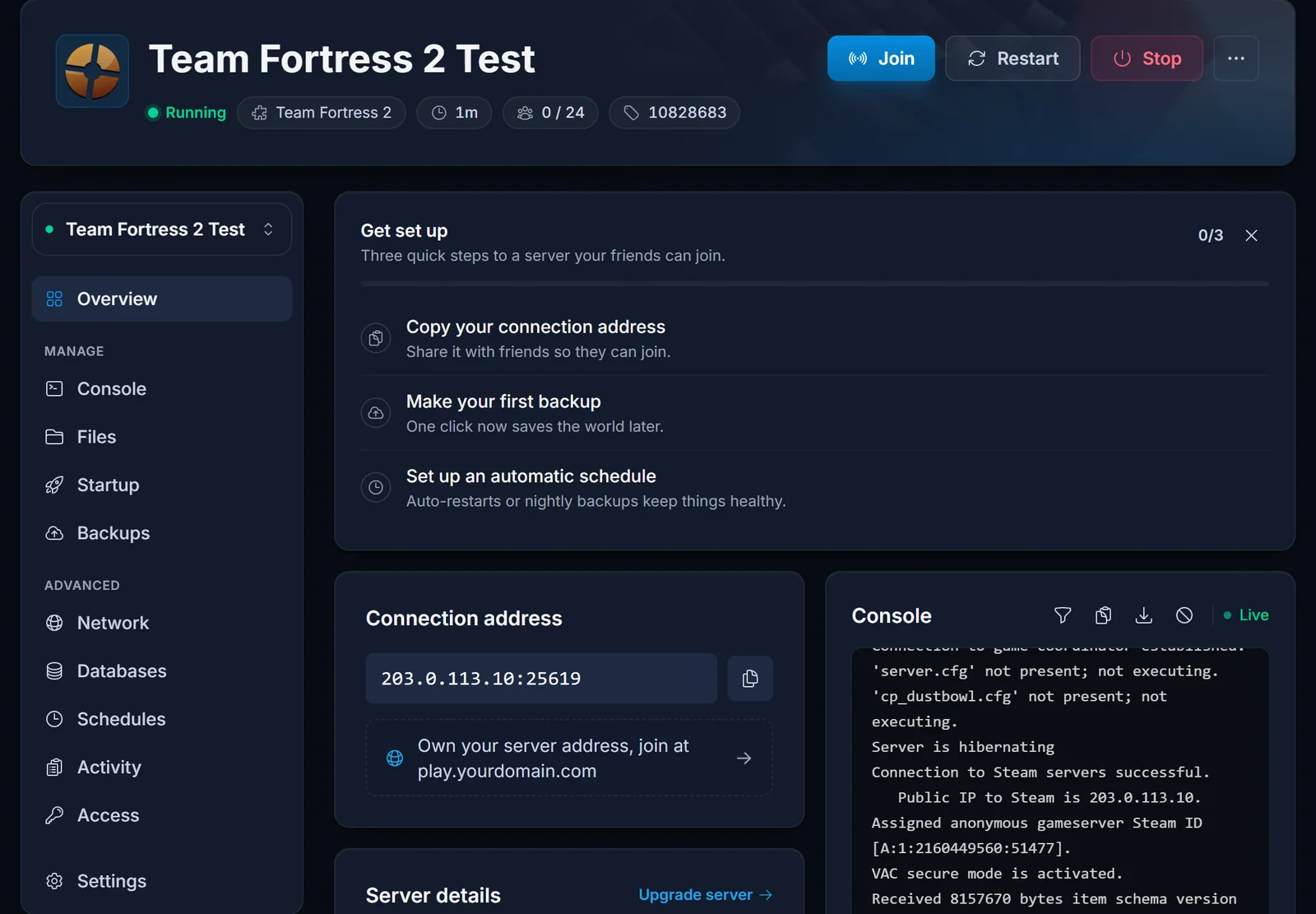Click the 0 / 24 players badge
The width and height of the screenshot is (1316, 914).
(550, 113)
